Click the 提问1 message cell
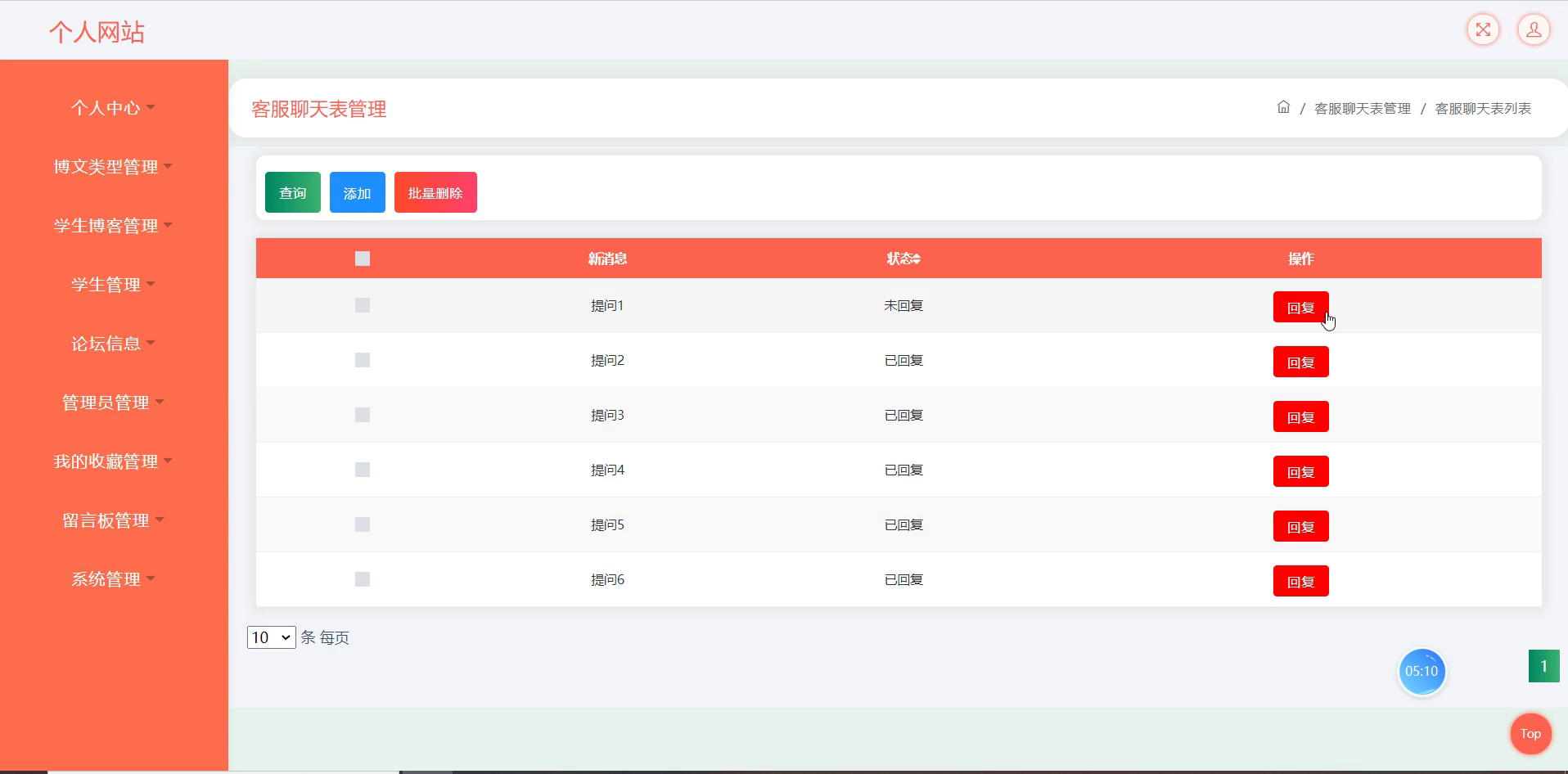Image resolution: width=1568 pixels, height=774 pixels. 607,305
